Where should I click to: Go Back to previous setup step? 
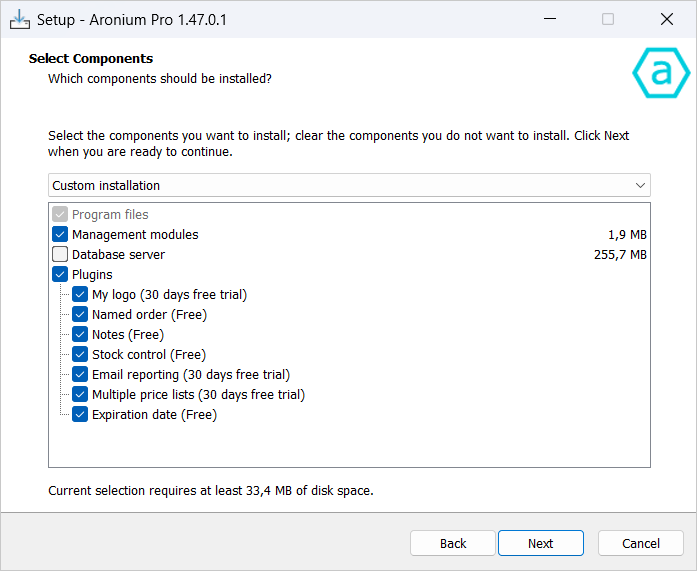tap(453, 543)
